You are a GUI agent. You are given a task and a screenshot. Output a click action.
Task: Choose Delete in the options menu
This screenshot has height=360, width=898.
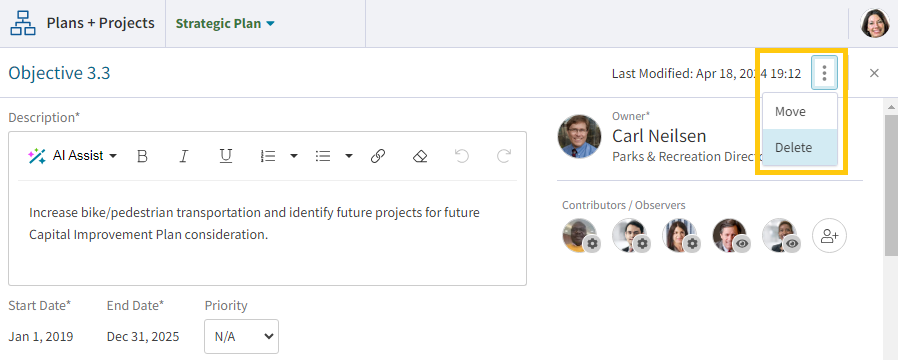[800, 148]
